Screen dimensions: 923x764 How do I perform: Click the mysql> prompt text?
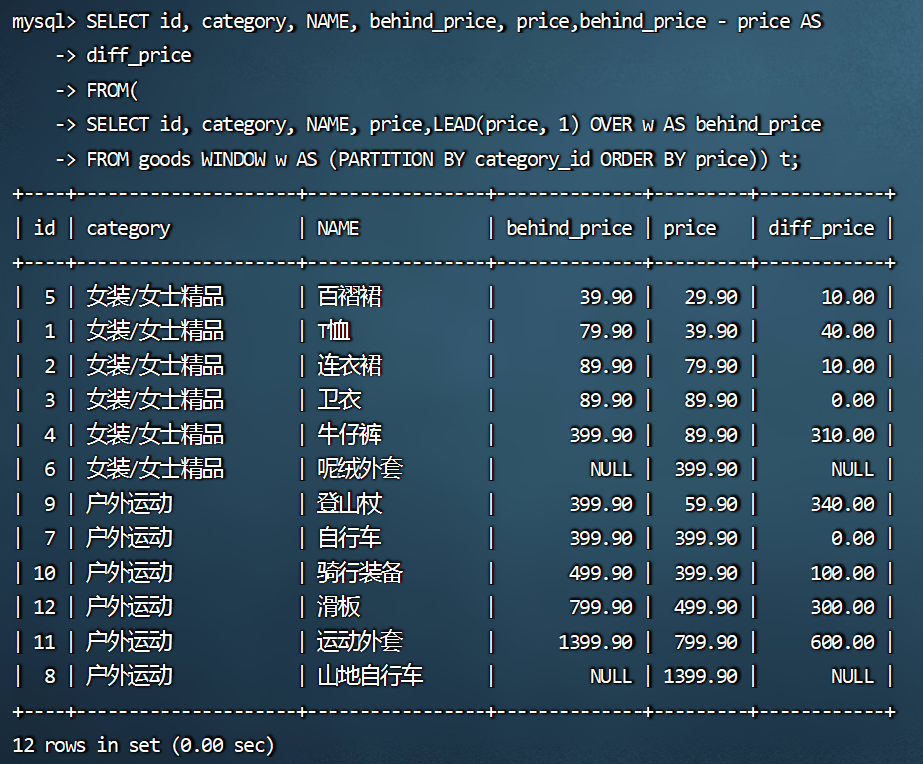click(44, 21)
